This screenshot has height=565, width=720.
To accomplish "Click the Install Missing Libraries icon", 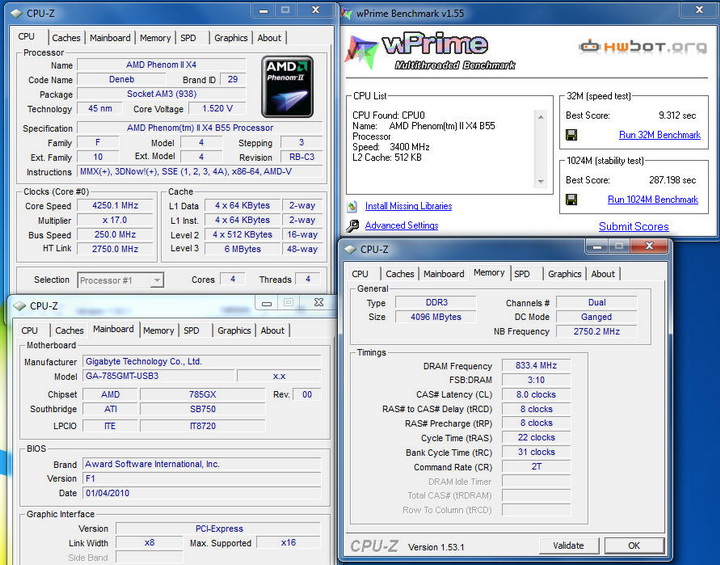I will coord(352,206).
